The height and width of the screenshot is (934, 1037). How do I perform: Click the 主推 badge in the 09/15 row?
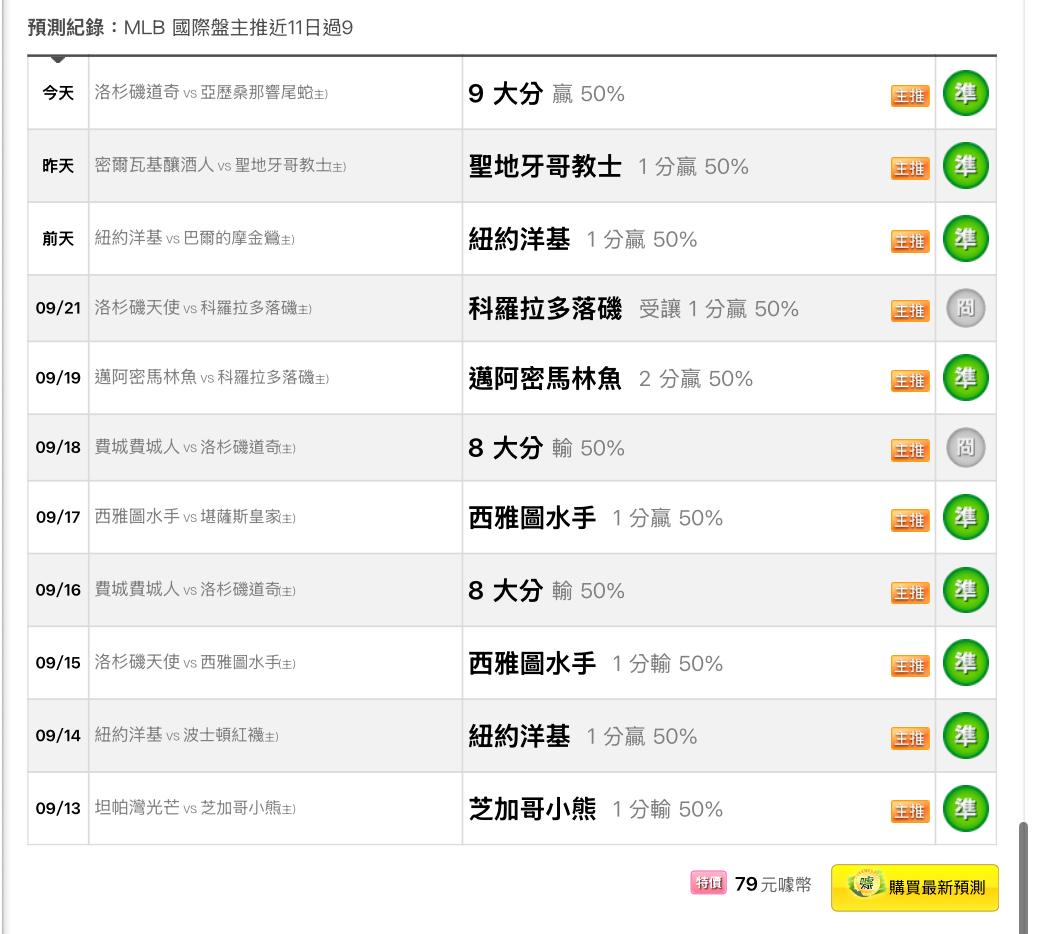tap(910, 665)
